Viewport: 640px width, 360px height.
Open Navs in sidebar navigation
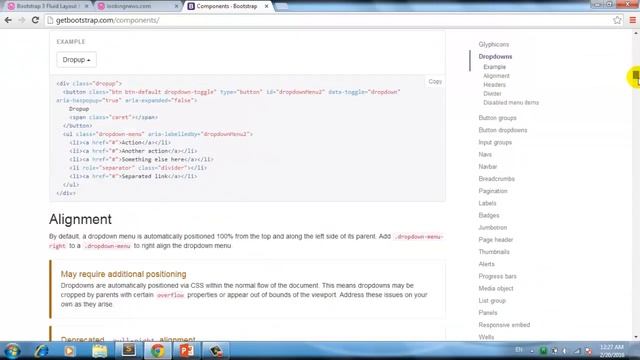(485, 155)
